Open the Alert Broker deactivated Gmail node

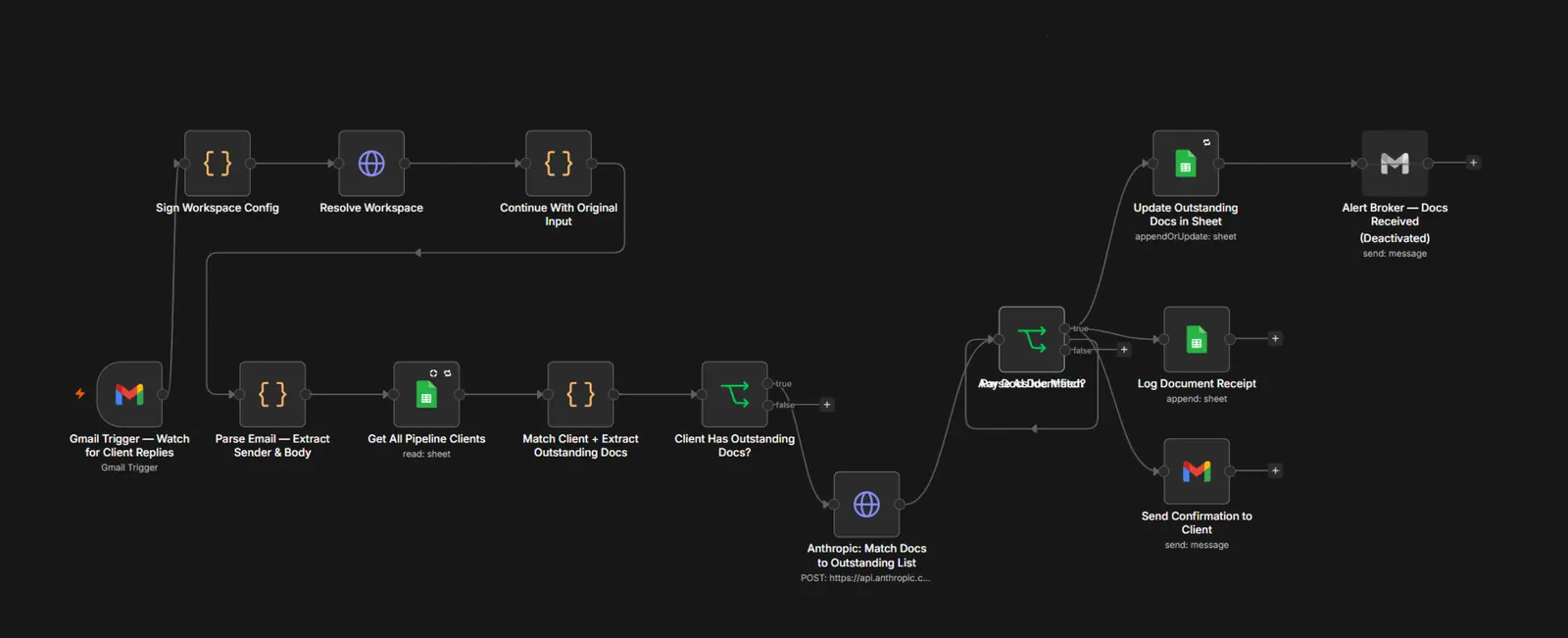(x=1395, y=164)
